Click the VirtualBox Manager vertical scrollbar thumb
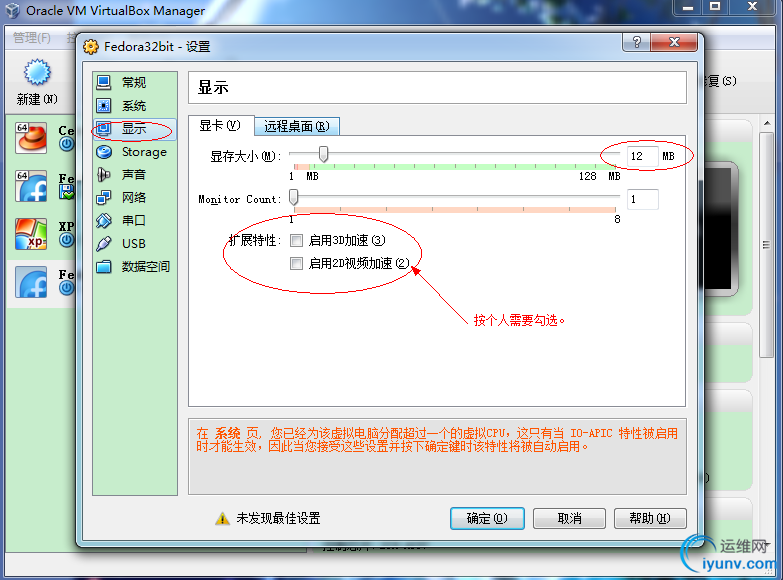 pos(767,245)
